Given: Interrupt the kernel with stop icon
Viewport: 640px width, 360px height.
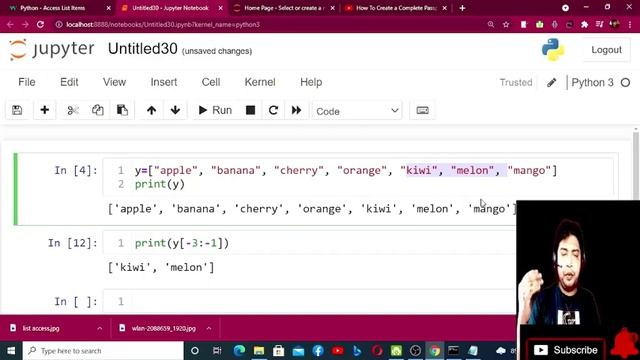Looking at the screenshot, I should click(x=251, y=110).
